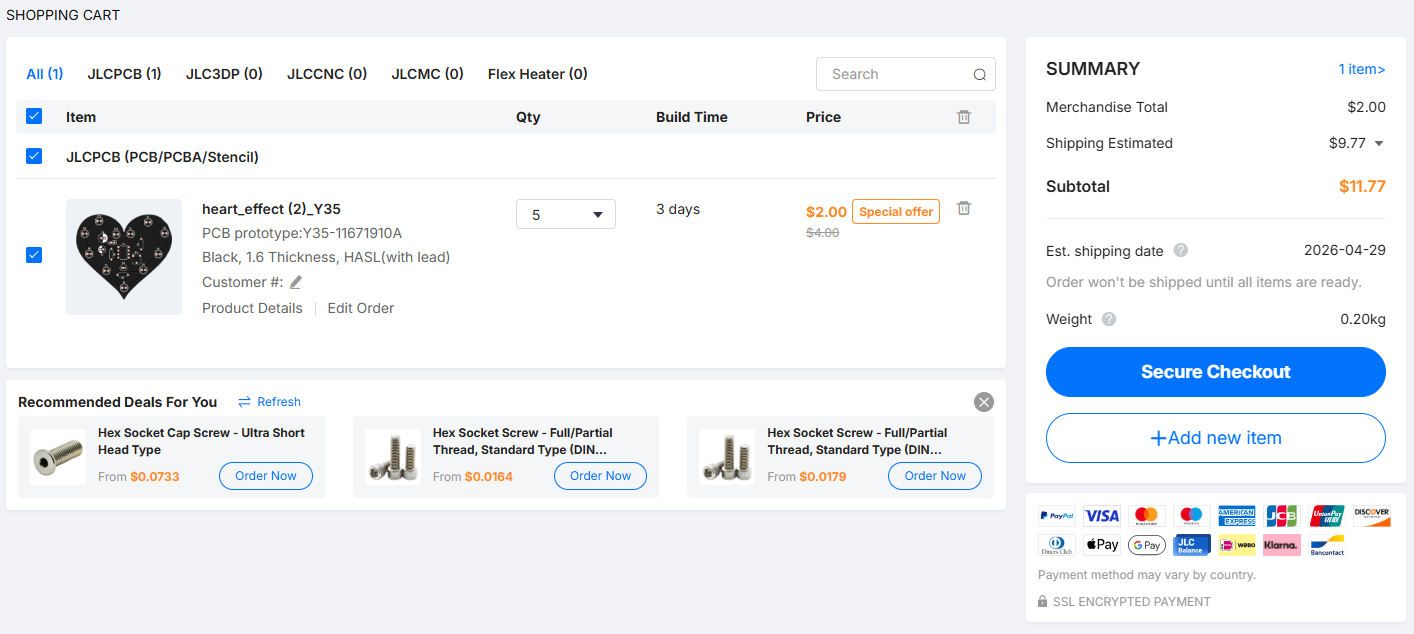The height and width of the screenshot is (634, 1414).
Task: Click the SSL lock icon
Action: coord(1043,602)
